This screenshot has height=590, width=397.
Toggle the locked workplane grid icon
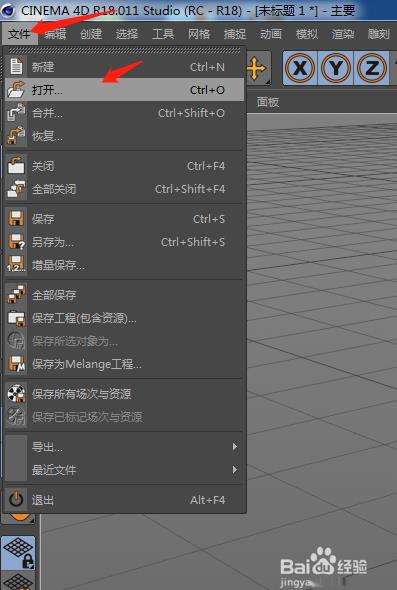[19, 552]
